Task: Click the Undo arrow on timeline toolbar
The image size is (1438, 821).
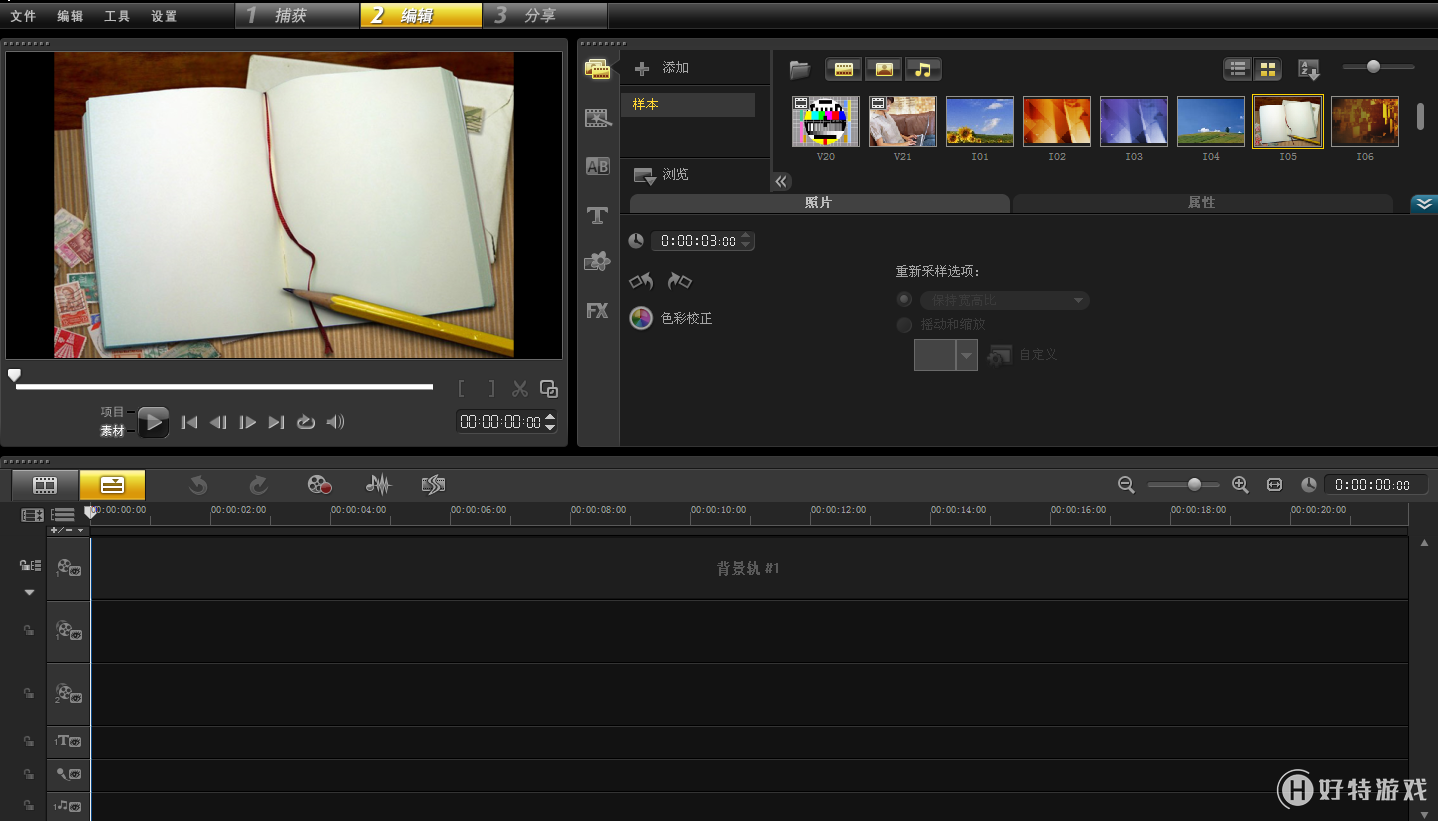Action: click(198, 485)
